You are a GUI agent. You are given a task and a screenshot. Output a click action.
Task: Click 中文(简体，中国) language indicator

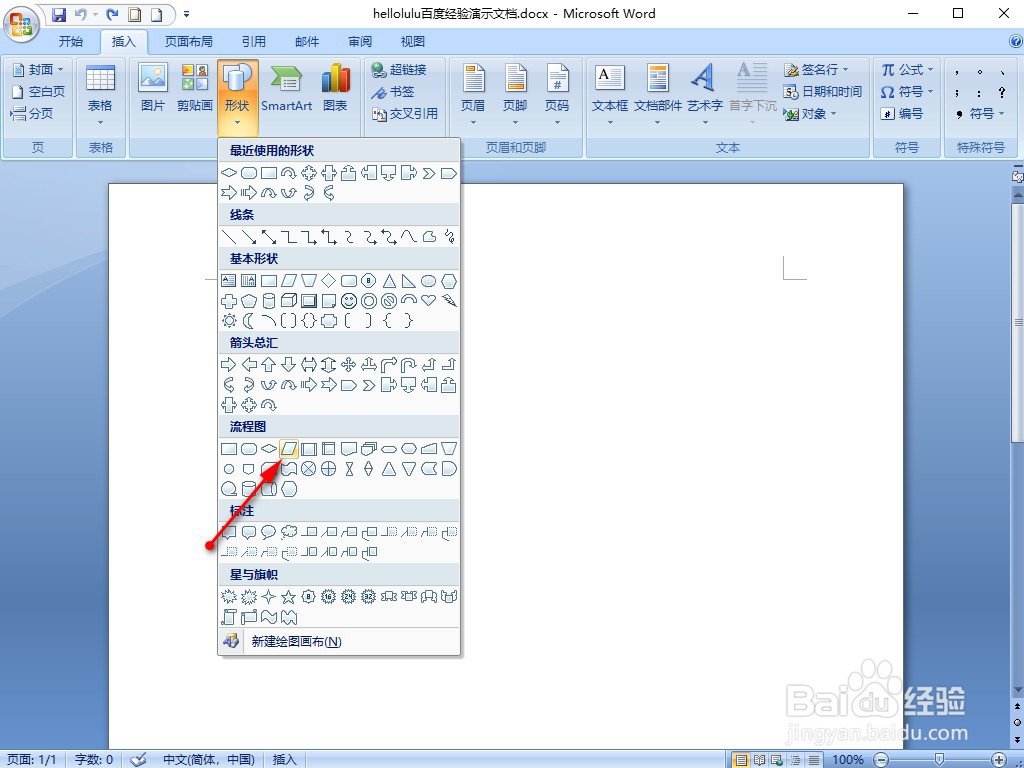(x=208, y=760)
